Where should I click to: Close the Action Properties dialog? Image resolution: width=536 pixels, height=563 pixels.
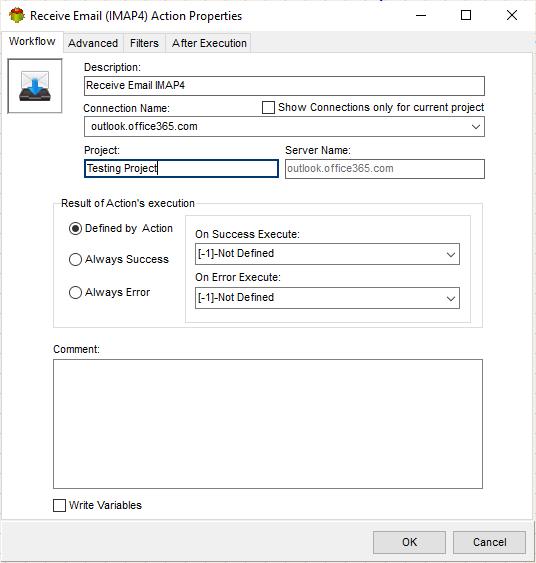[x=512, y=15]
